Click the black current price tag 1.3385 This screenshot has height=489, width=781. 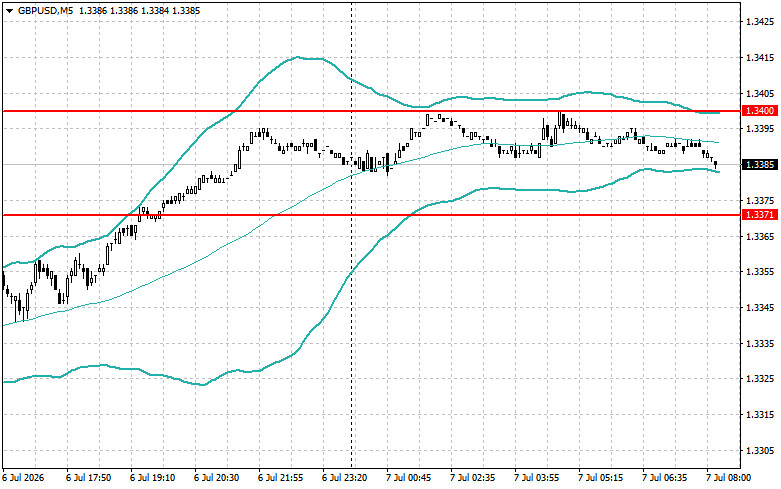[760, 164]
